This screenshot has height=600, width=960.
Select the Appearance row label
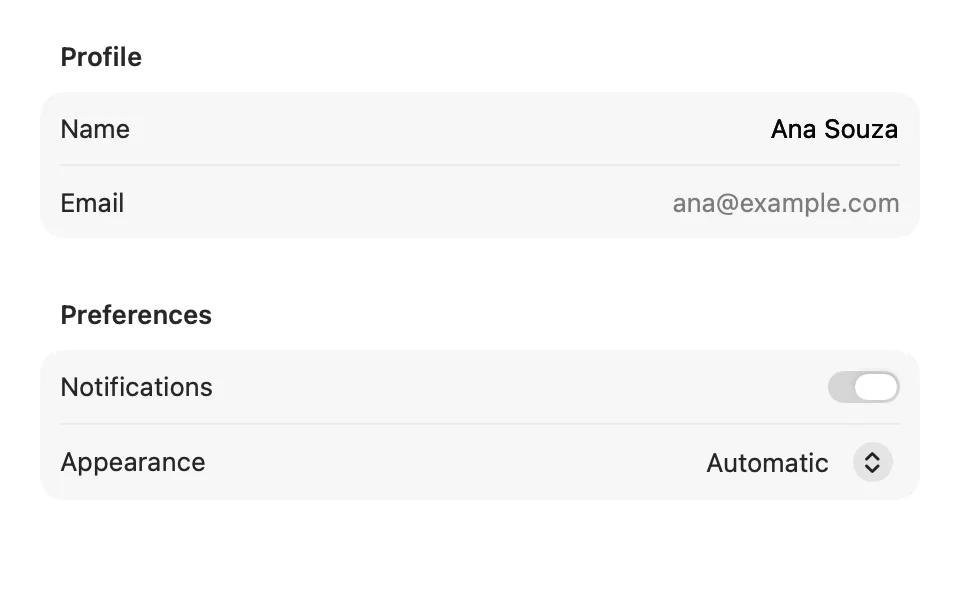(133, 462)
